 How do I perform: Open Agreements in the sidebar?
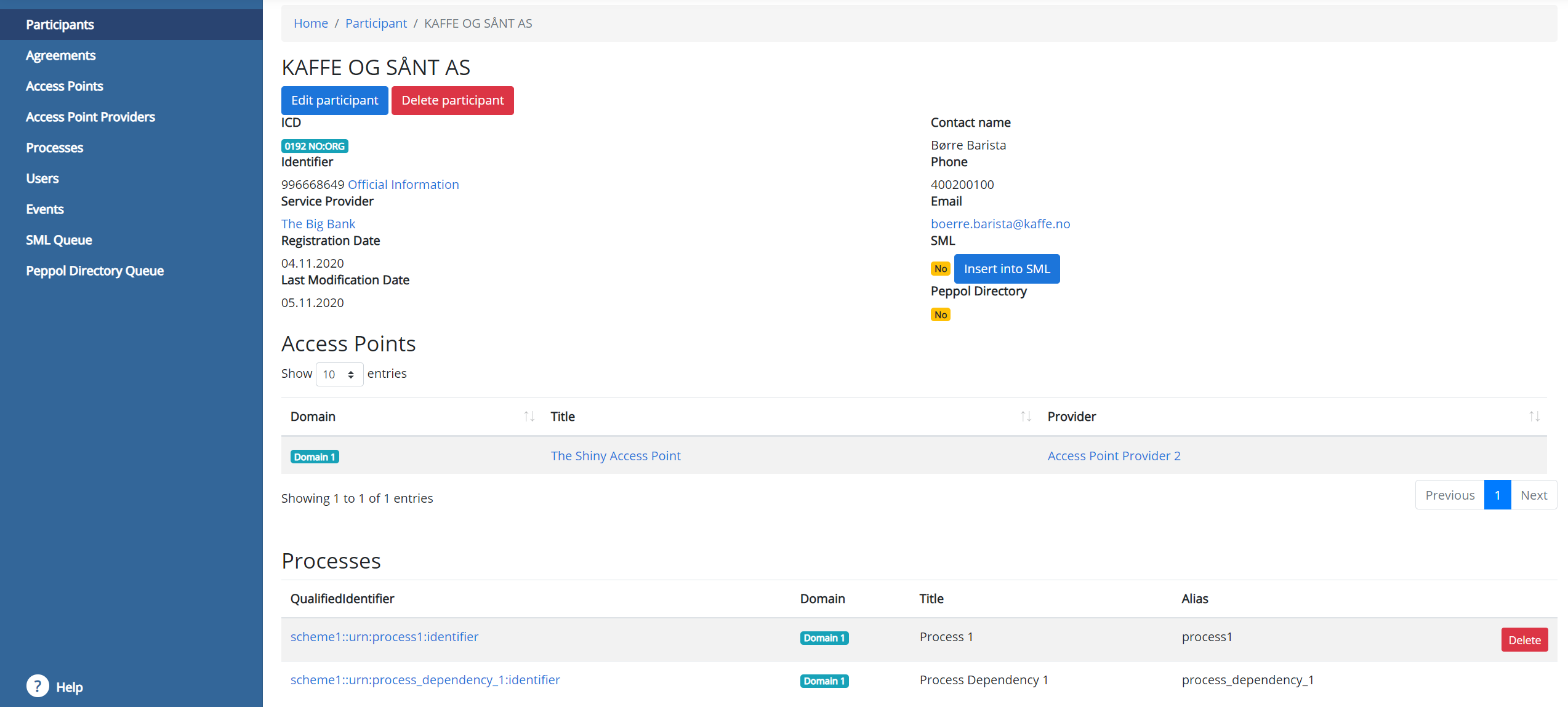tap(61, 55)
